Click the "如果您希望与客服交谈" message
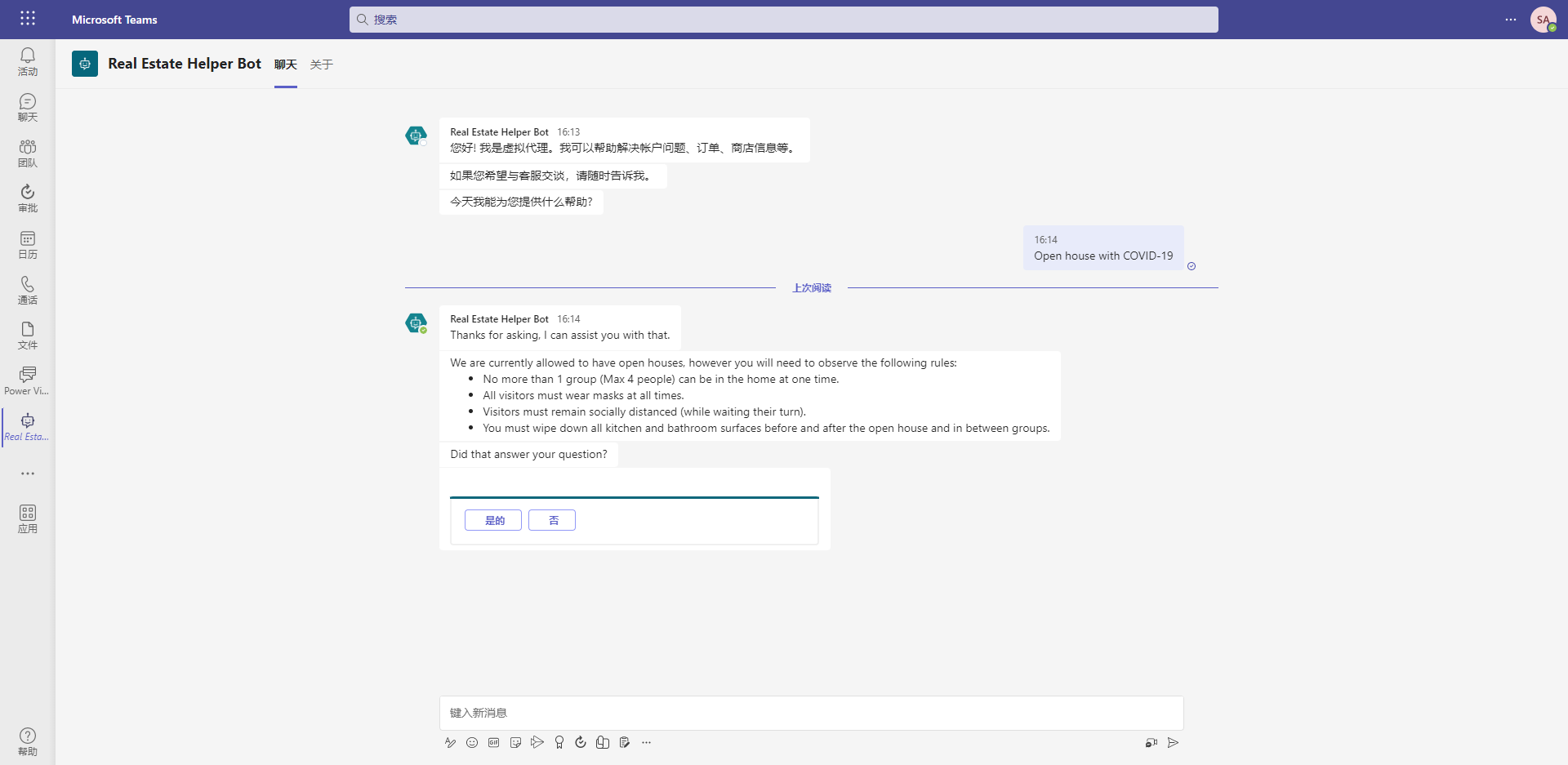Viewport: 1568px width, 765px height. [x=553, y=176]
